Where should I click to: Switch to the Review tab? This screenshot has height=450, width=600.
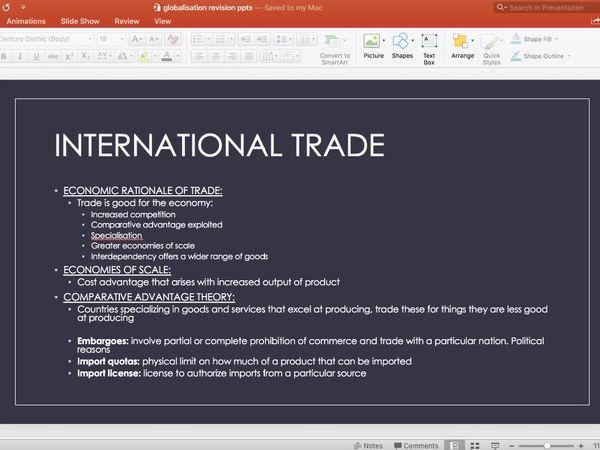(x=127, y=21)
